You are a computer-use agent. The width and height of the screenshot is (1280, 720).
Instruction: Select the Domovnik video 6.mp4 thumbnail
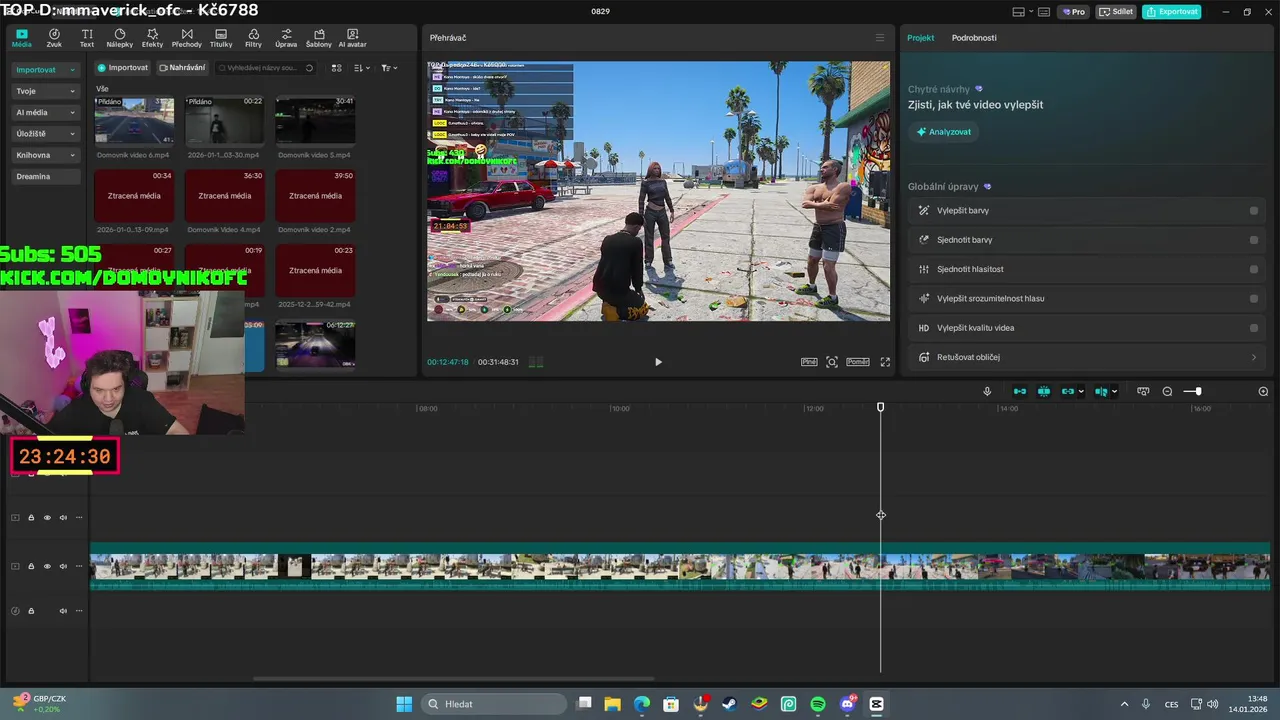tap(134, 120)
